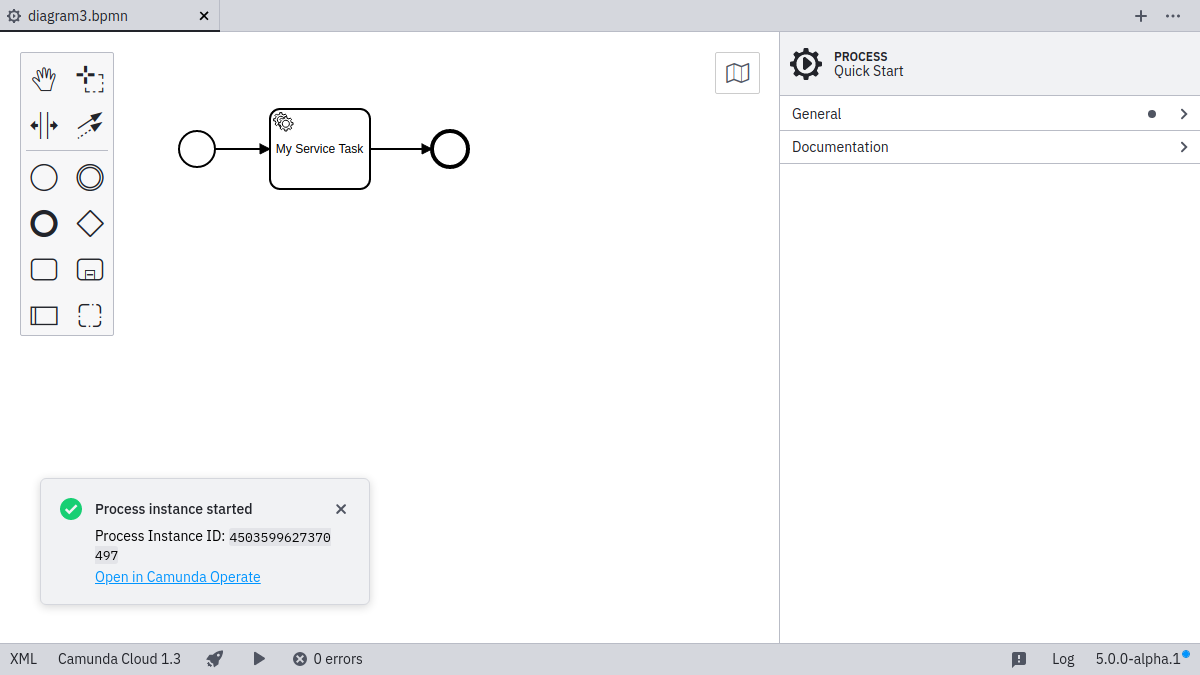Open the Log panel
Viewport: 1200px width, 675px height.
click(1062, 658)
